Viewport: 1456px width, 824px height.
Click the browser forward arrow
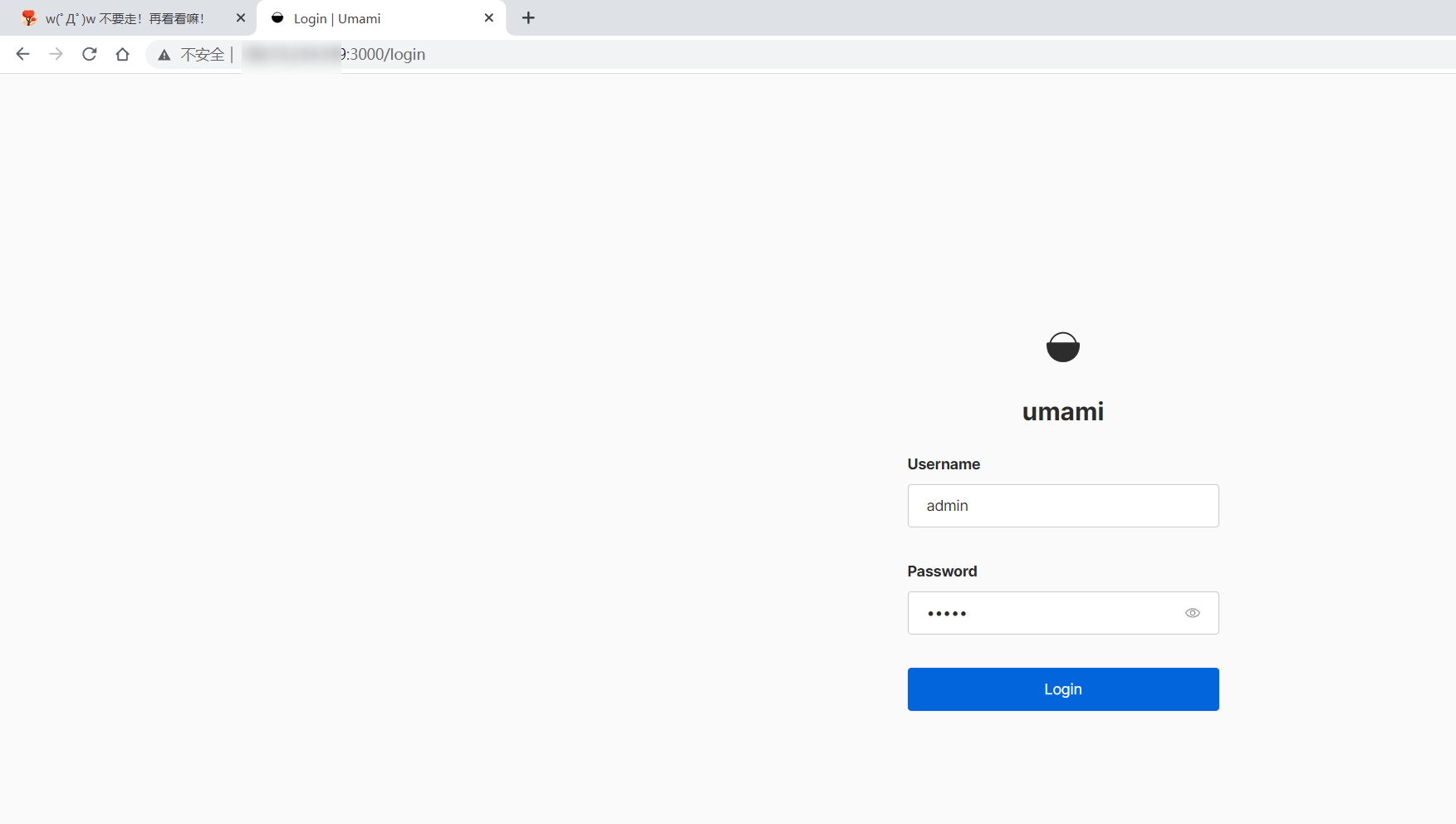pyautogui.click(x=56, y=54)
